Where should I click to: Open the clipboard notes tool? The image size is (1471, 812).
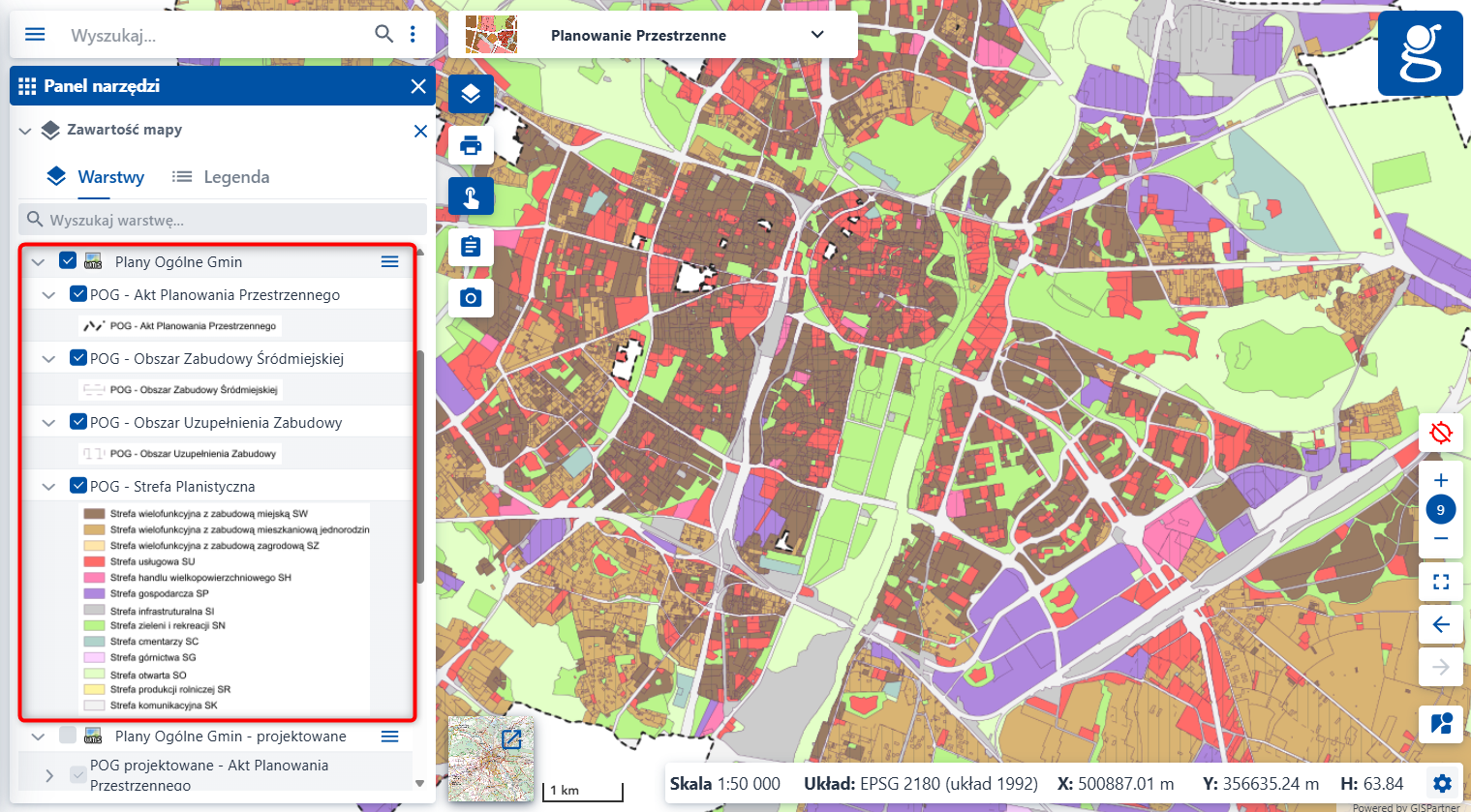pyautogui.click(x=471, y=248)
